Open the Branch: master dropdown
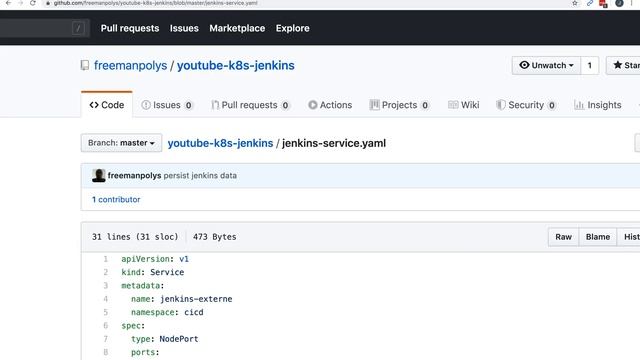The width and height of the screenshot is (640, 360). coord(121,143)
